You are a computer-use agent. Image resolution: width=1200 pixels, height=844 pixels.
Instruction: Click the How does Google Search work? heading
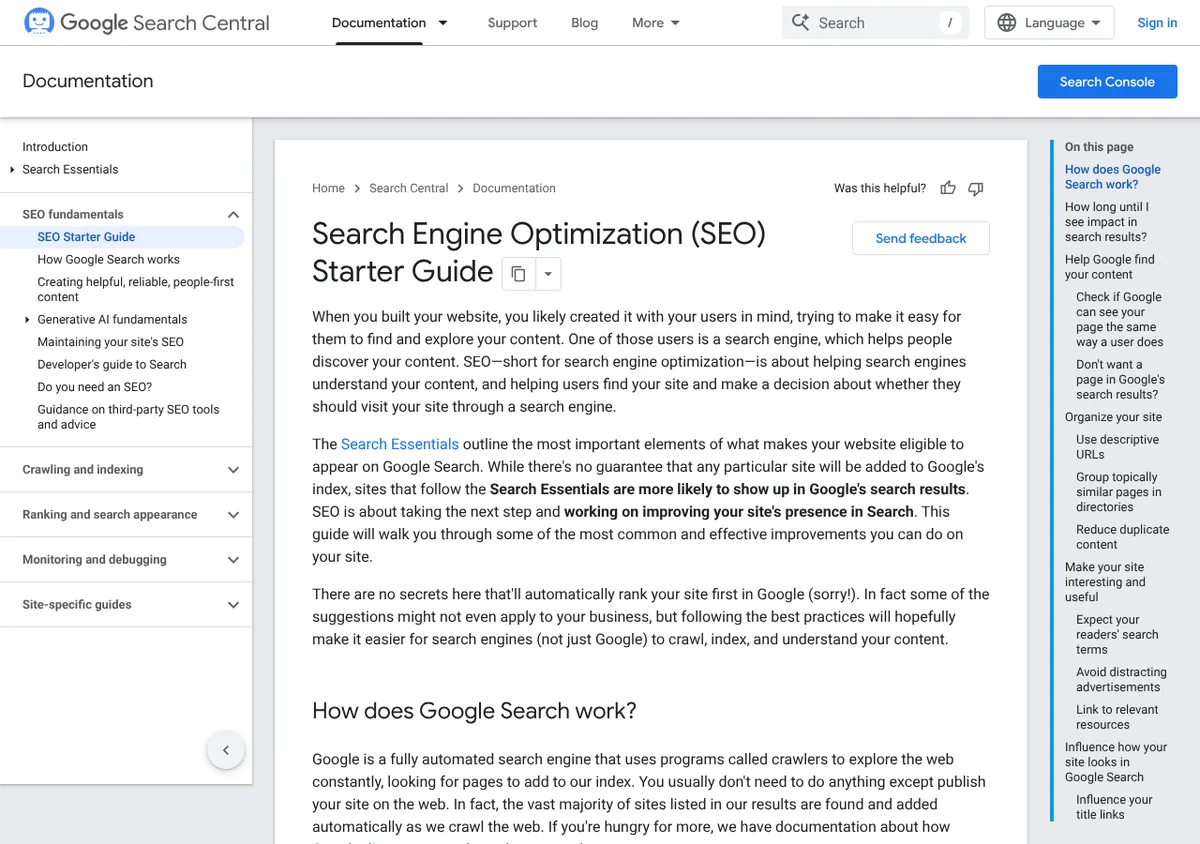[x=474, y=711]
